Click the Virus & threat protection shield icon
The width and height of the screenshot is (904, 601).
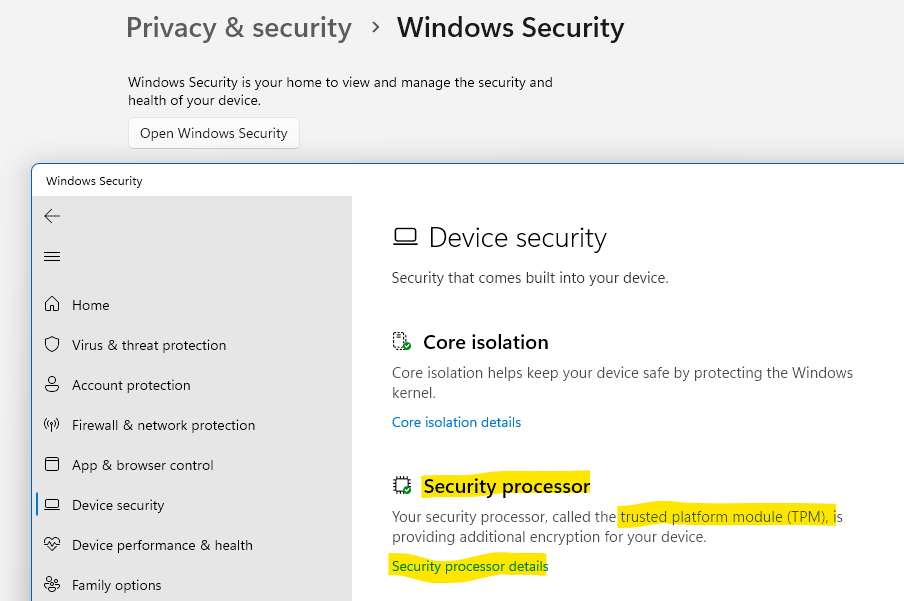point(52,345)
